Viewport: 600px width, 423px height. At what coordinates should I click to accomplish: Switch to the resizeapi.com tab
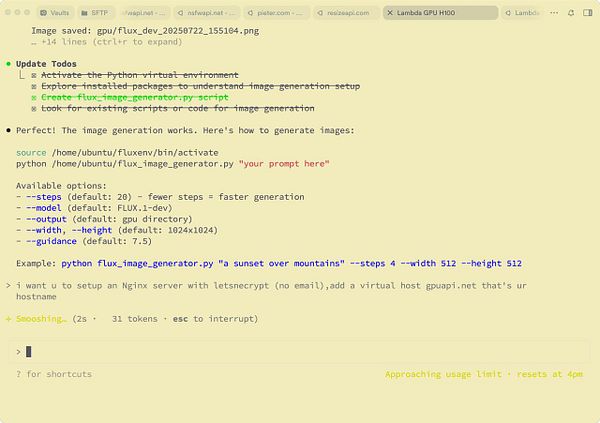click(346, 13)
